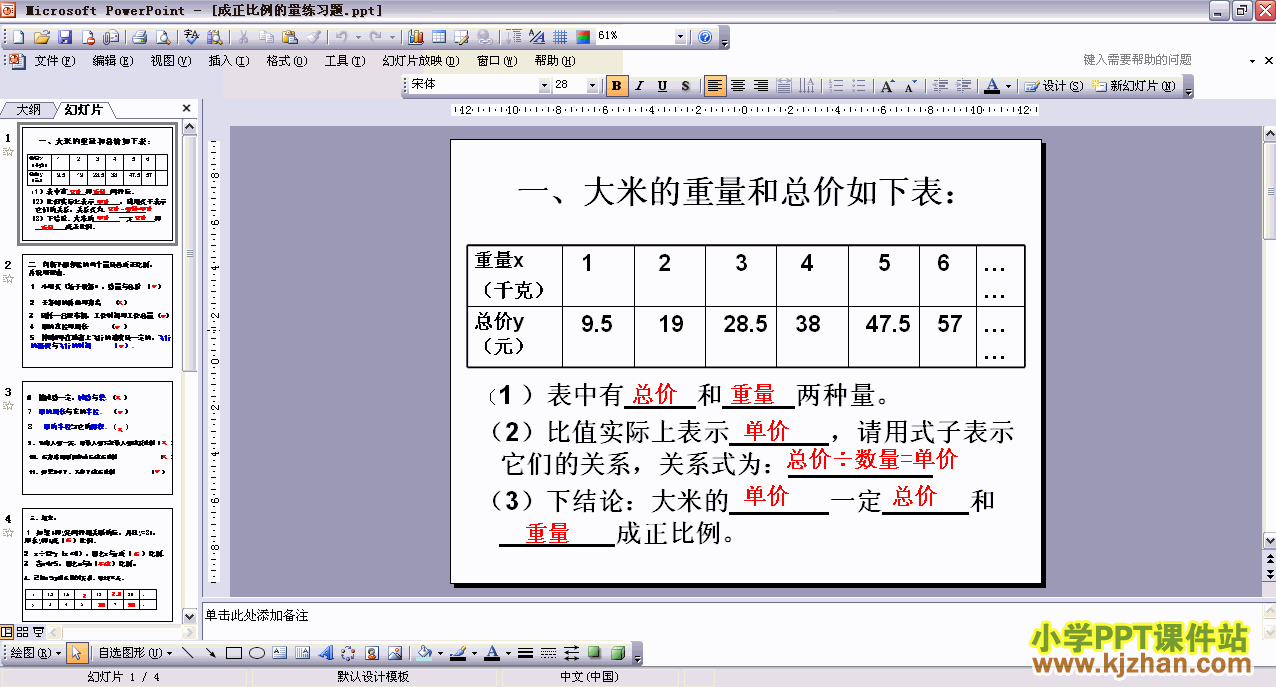Select the Oval drawing tool
The height and width of the screenshot is (687, 1276).
pyautogui.click(x=256, y=653)
